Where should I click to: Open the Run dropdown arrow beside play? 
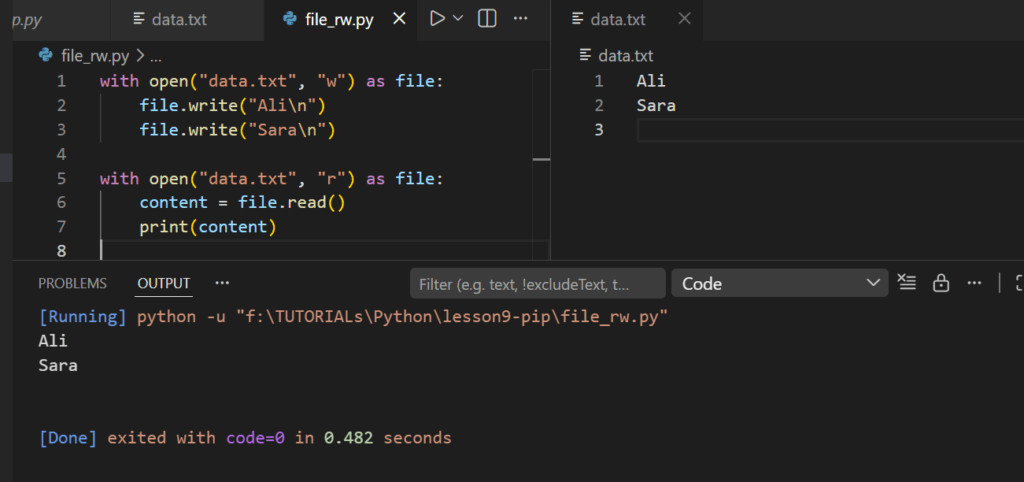tap(458, 19)
